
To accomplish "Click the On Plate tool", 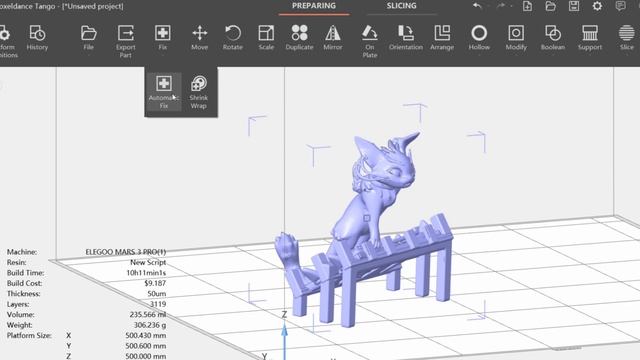I will click(370, 41).
